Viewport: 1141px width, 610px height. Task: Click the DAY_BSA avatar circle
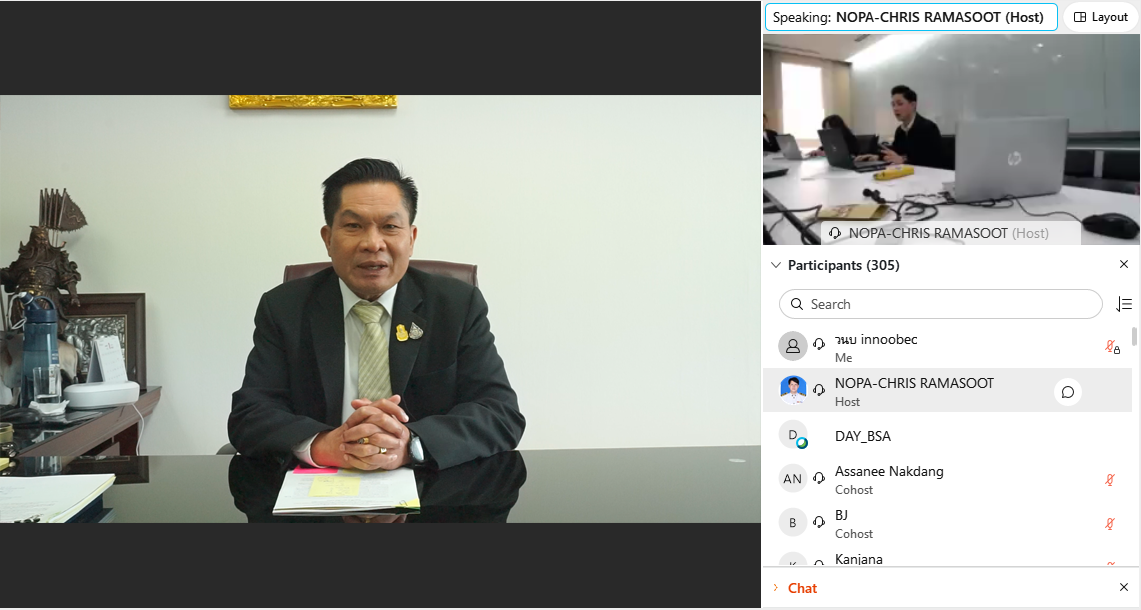pyautogui.click(x=792, y=435)
